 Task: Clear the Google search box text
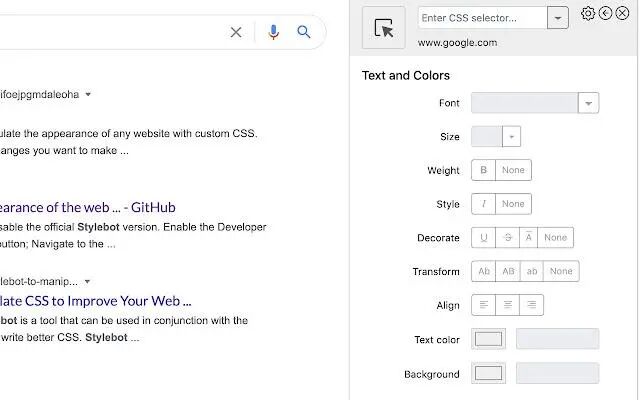(x=236, y=32)
